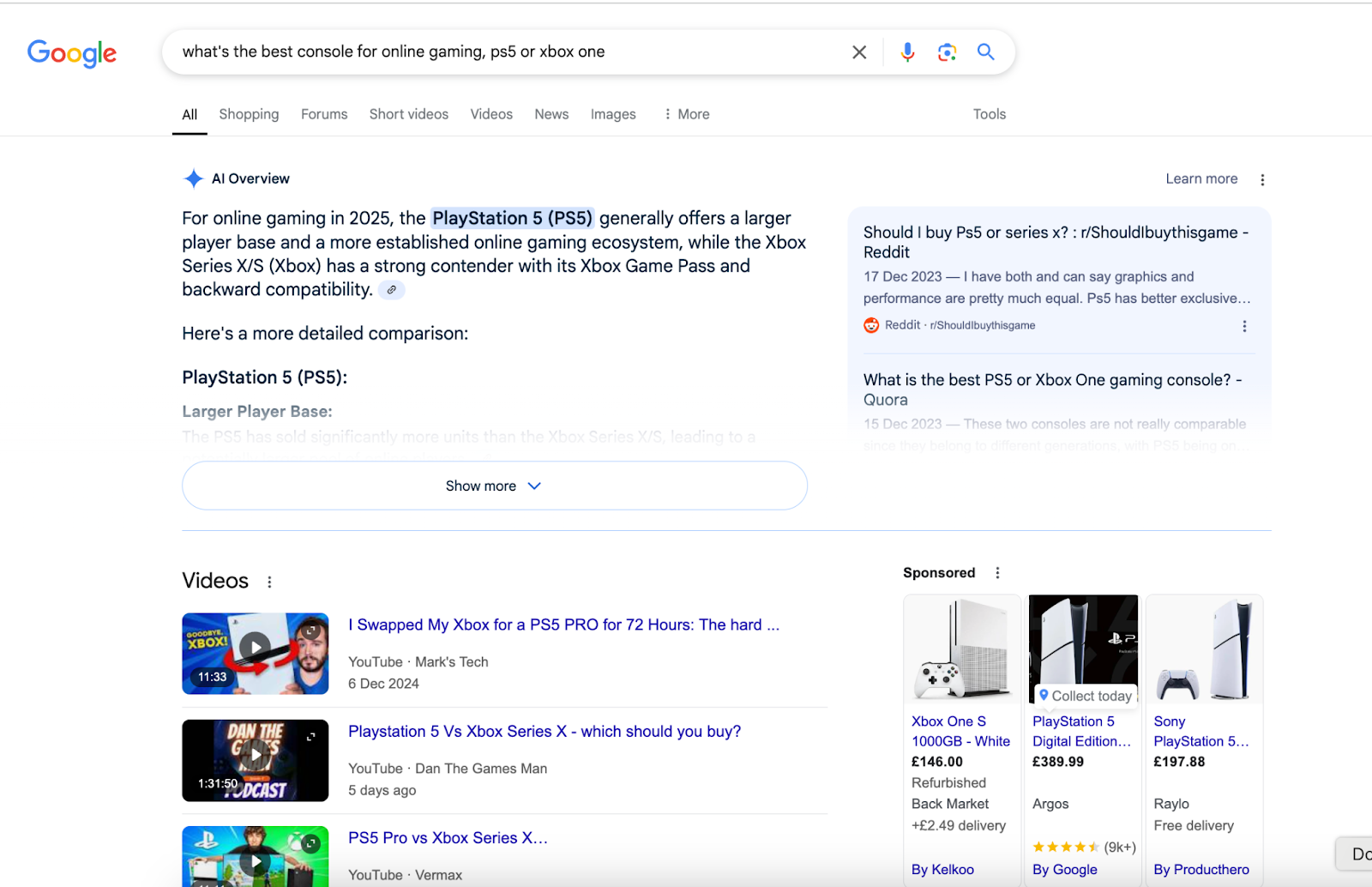The height and width of the screenshot is (887, 1372).
Task: Play the PS5 Pro vs Xbox Series X thumbnail
Action: [255, 856]
